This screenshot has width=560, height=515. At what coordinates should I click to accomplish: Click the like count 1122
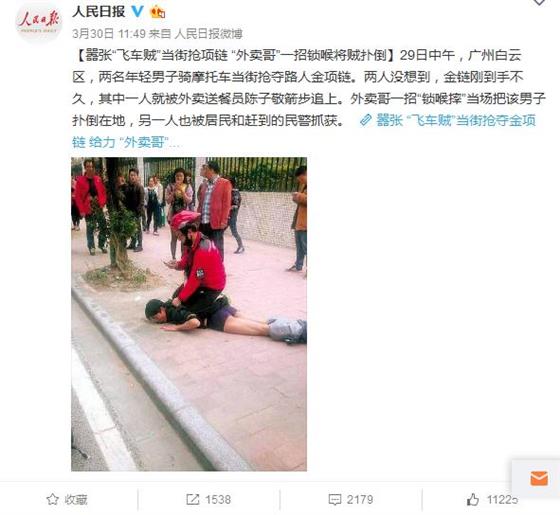(499, 499)
